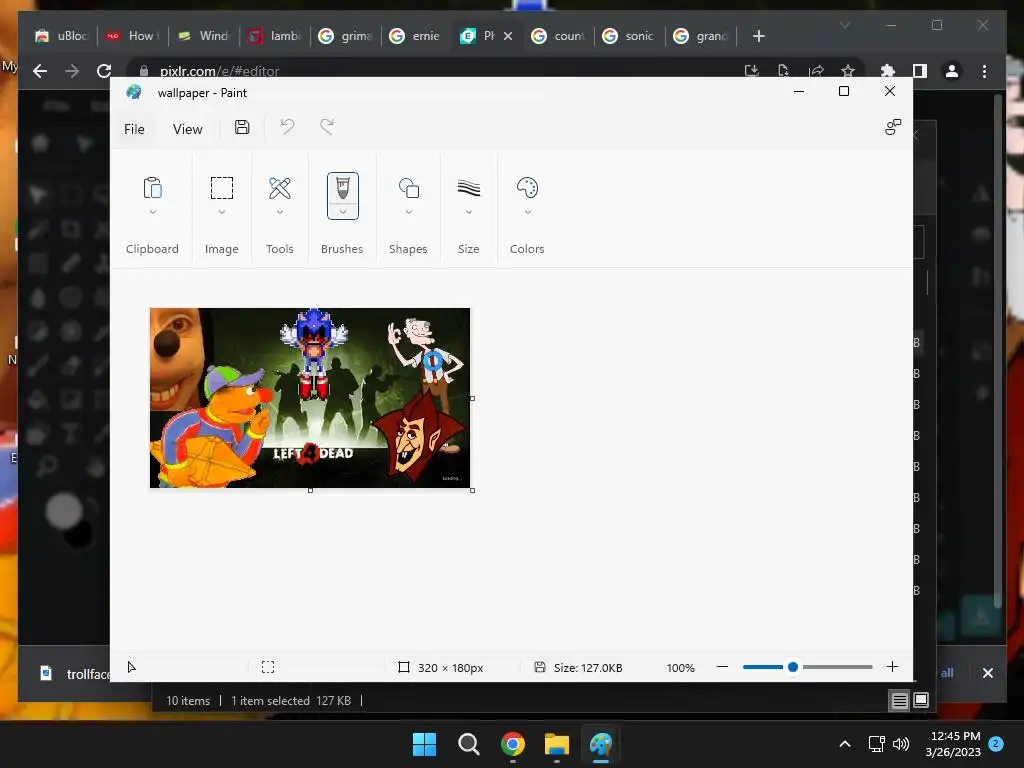Open Chrome's profile avatar icon
The width and height of the screenshot is (1024, 768).
(952, 71)
